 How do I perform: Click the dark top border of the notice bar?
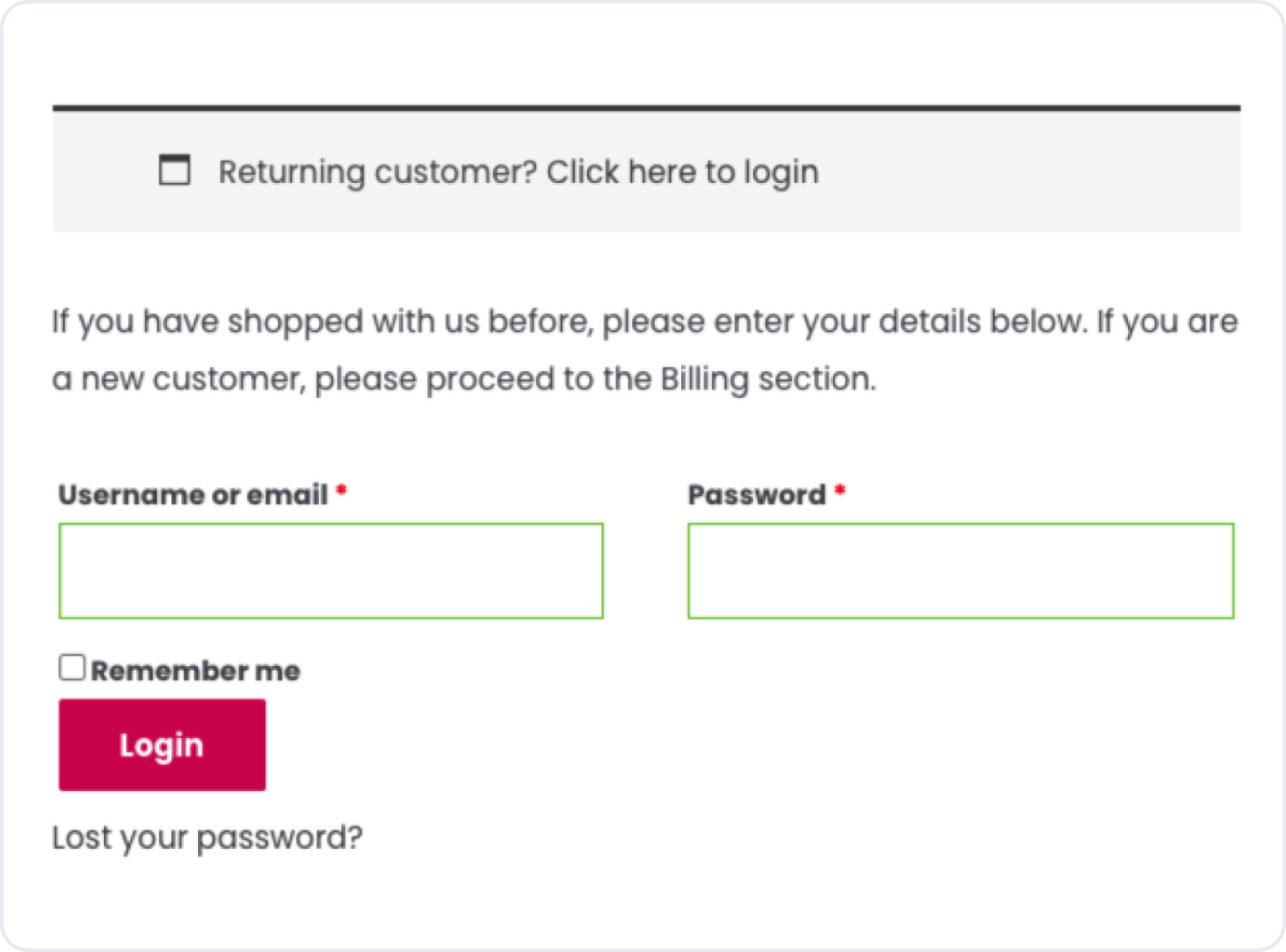pos(646,108)
